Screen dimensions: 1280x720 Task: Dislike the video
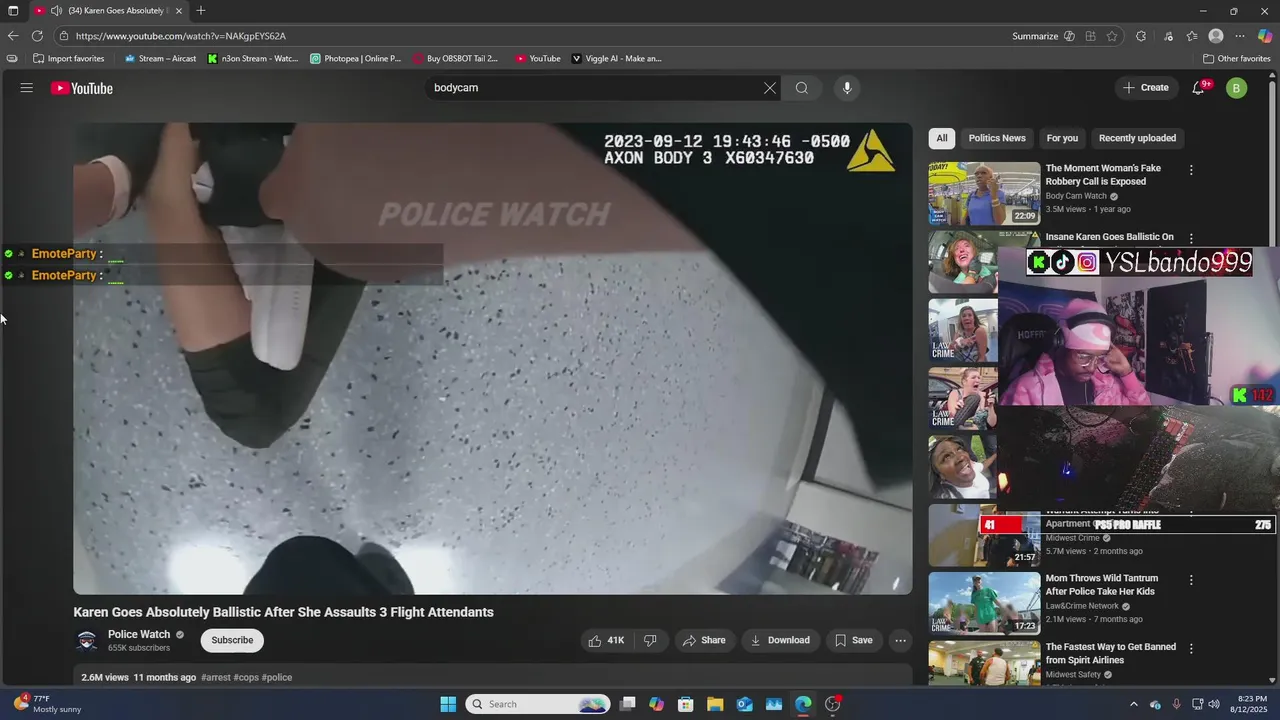click(650, 640)
